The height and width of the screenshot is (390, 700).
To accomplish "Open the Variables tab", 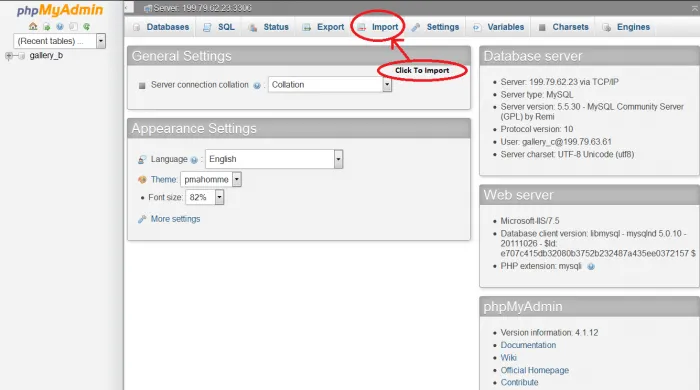I will click(505, 27).
